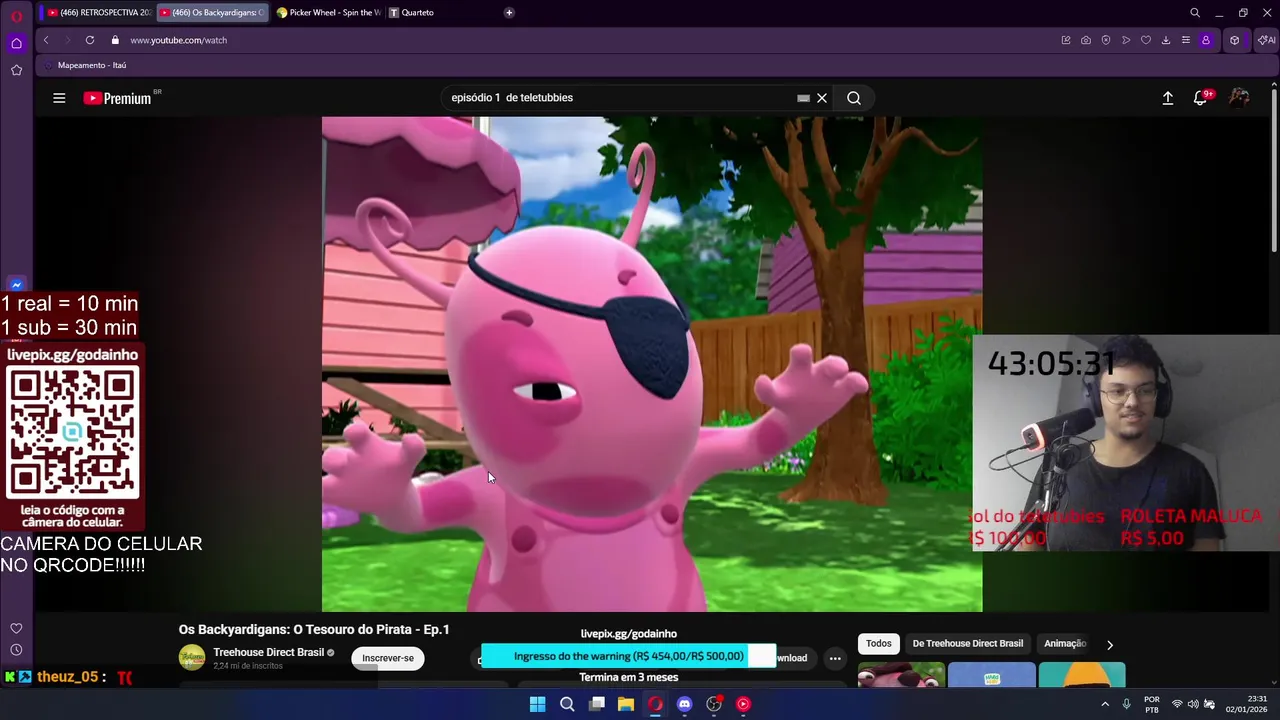Open clock and date 23:31
Viewport: 1280px width, 720px height.
(x=1246, y=704)
